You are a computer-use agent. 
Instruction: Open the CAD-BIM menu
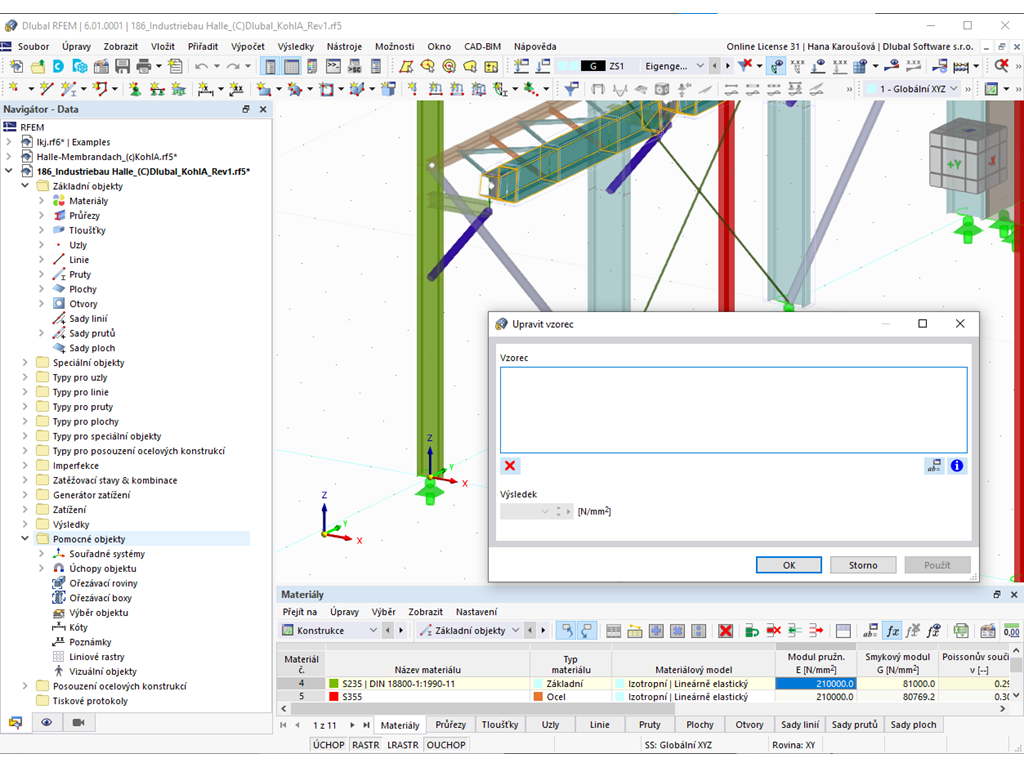pos(483,46)
